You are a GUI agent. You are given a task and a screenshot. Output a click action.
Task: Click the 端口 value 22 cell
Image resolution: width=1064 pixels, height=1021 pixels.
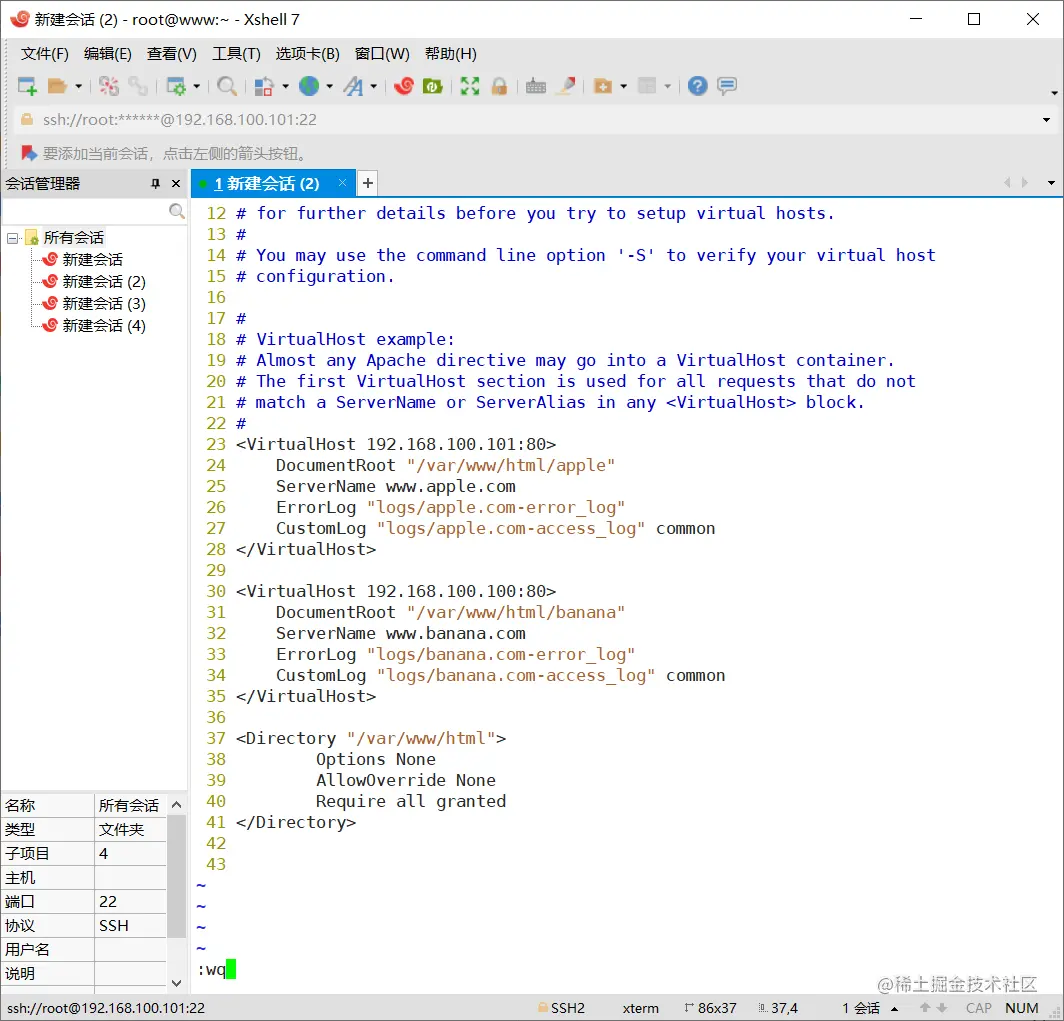pyautogui.click(x=130, y=902)
